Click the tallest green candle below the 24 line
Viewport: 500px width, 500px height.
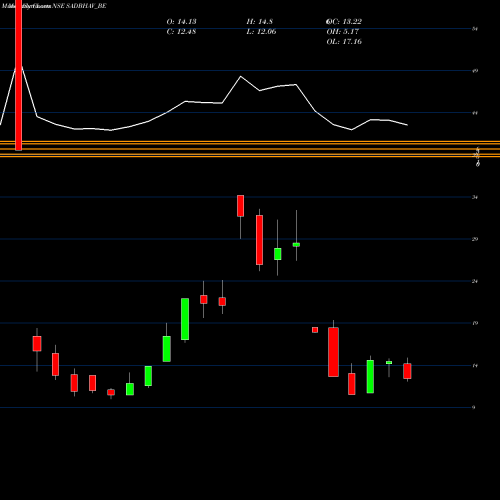point(185,319)
